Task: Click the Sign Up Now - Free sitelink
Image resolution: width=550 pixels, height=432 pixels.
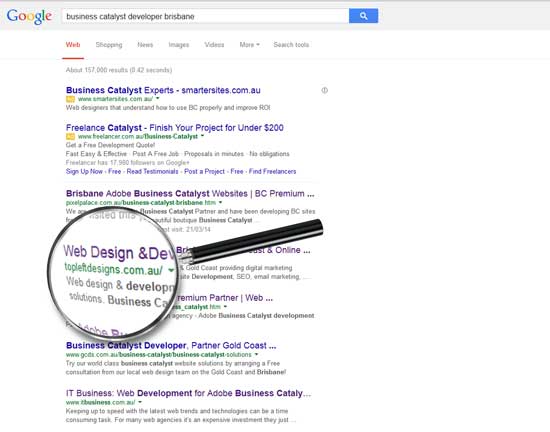Action: pos(93,171)
